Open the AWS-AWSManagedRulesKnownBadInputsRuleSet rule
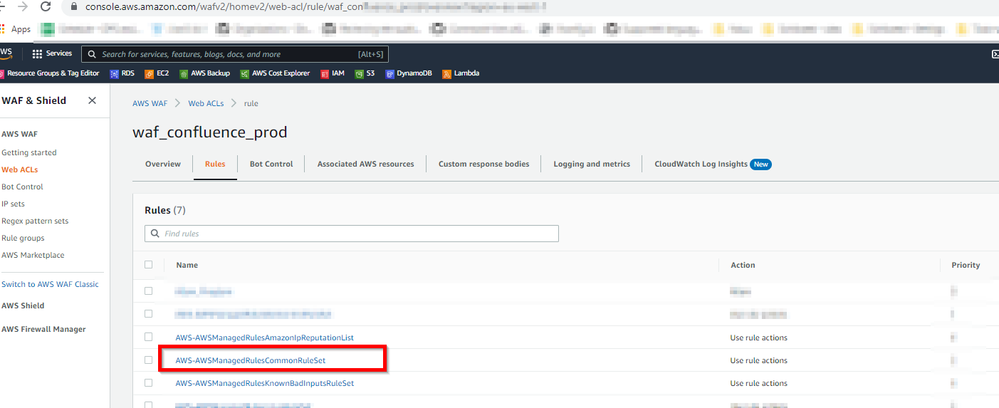999x408 pixels. [x=264, y=384]
